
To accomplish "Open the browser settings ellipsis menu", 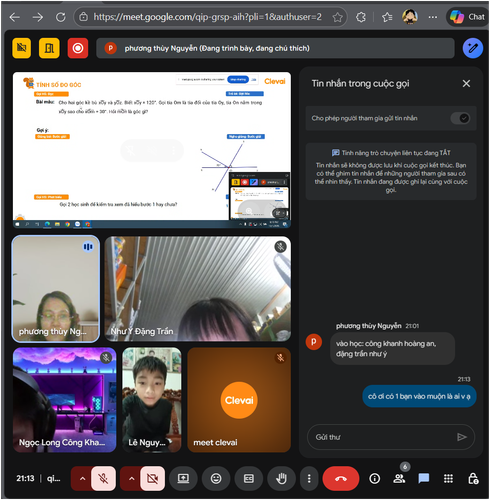I will click(x=433, y=17).
